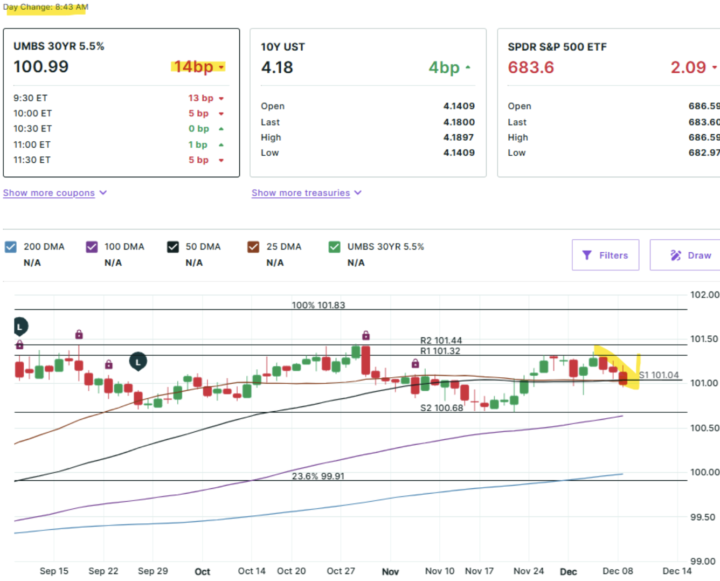The image size is (720, 581).
Task: Click the 100.99 UMBS price
Action: click(x=41, y=67)
